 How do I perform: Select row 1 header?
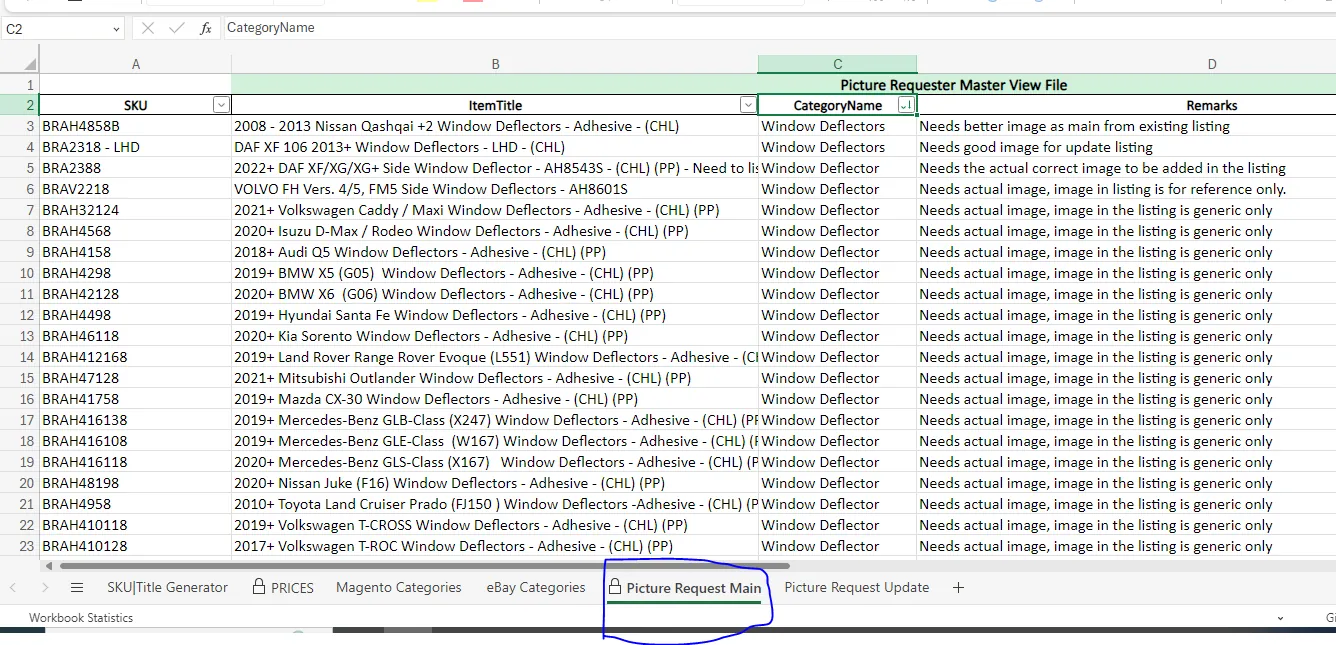point(19,85)
